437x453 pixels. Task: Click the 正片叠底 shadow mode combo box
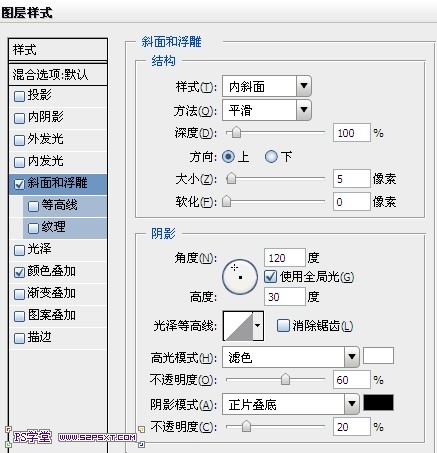point(290,404)
